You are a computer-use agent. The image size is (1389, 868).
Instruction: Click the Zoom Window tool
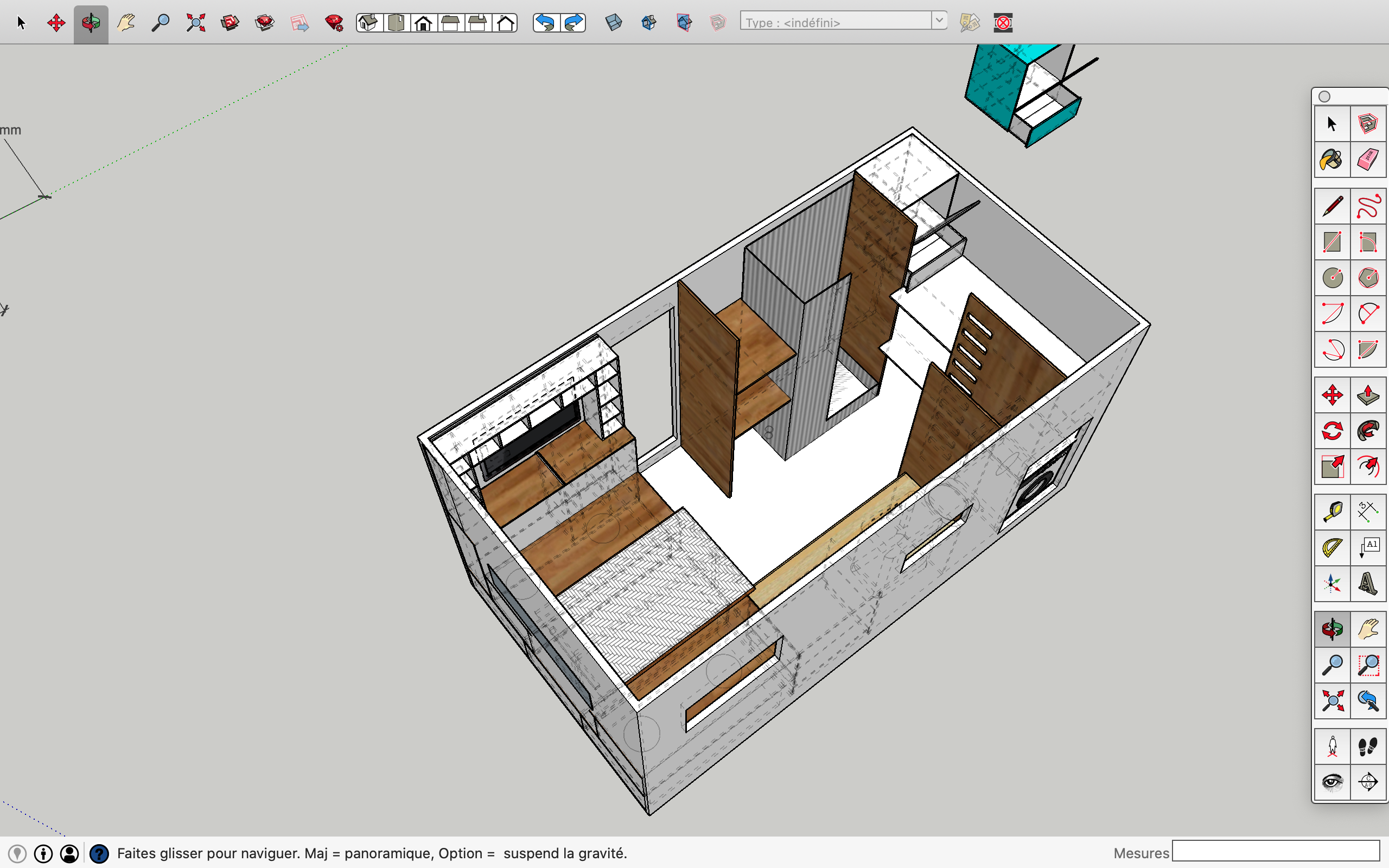(x=1368, y=665)
